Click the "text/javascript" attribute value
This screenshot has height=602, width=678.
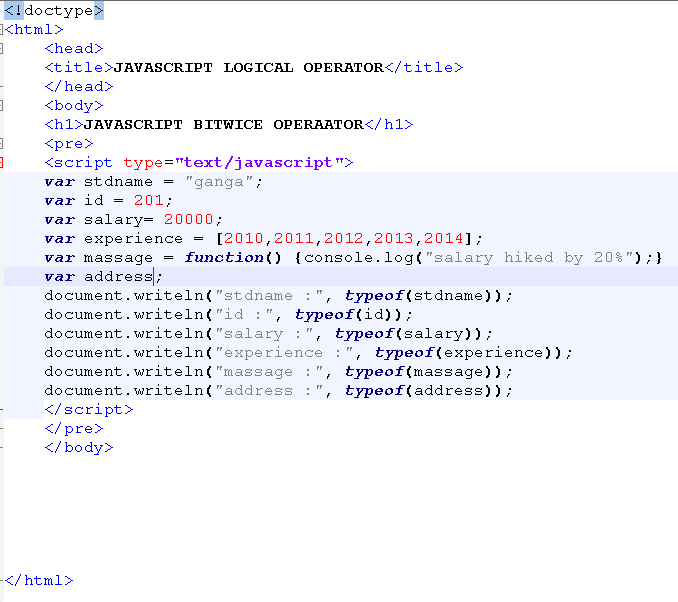(x=259, y=162)
